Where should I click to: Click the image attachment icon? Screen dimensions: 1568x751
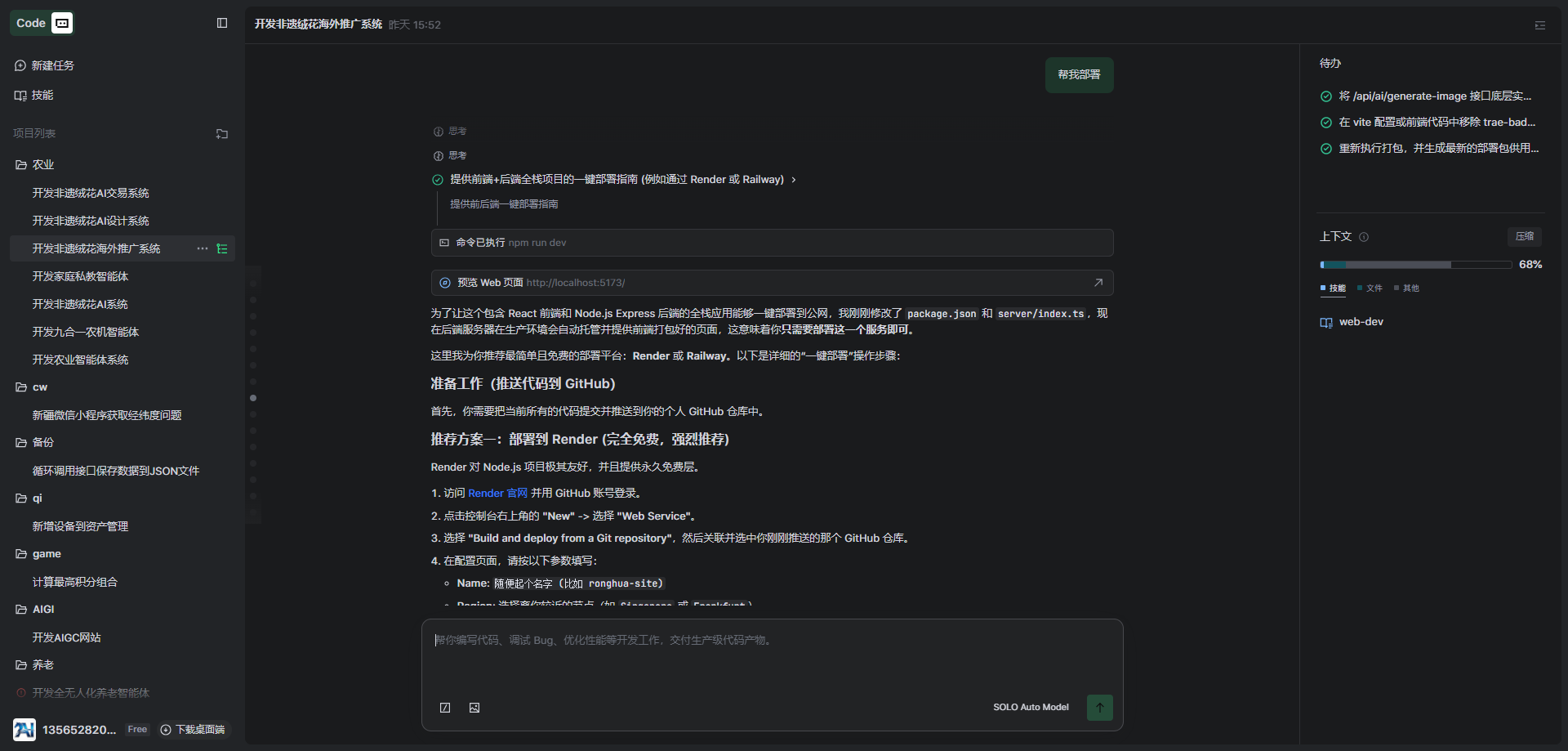pos(474,708)
